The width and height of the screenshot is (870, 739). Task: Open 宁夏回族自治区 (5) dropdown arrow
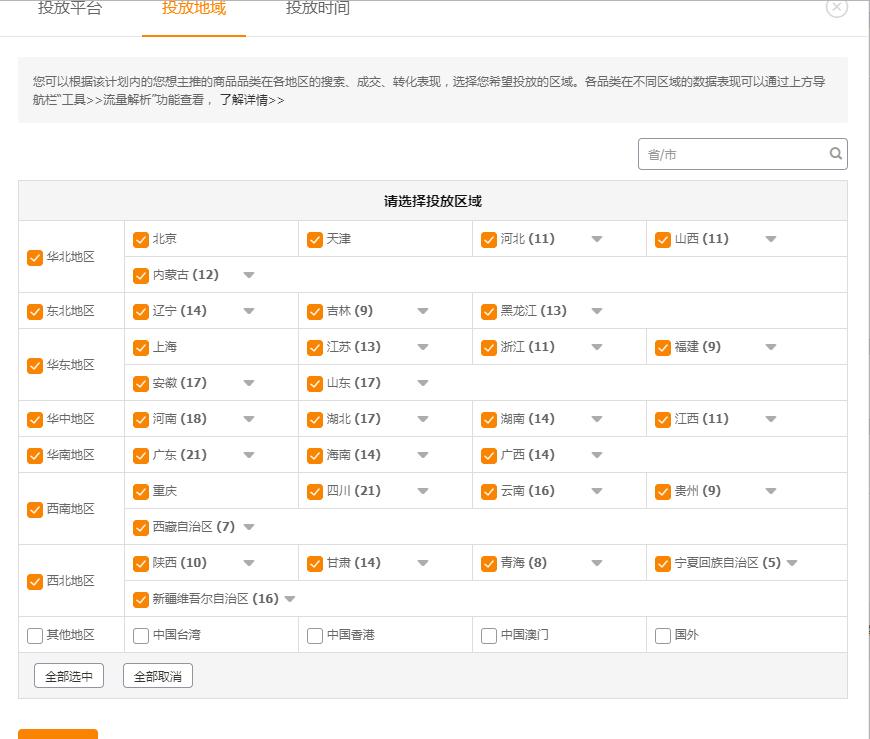click(792, 563)
